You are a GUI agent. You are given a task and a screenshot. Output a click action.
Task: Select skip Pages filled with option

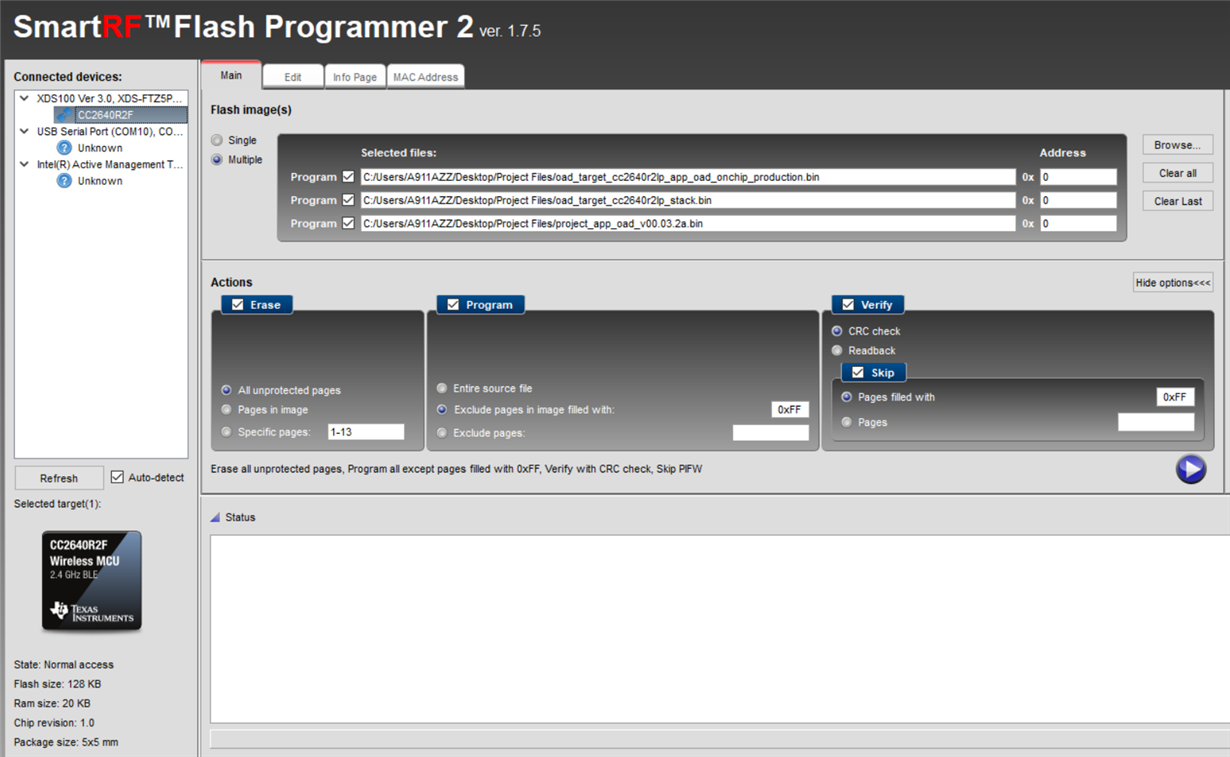click(x=847, y=397)
